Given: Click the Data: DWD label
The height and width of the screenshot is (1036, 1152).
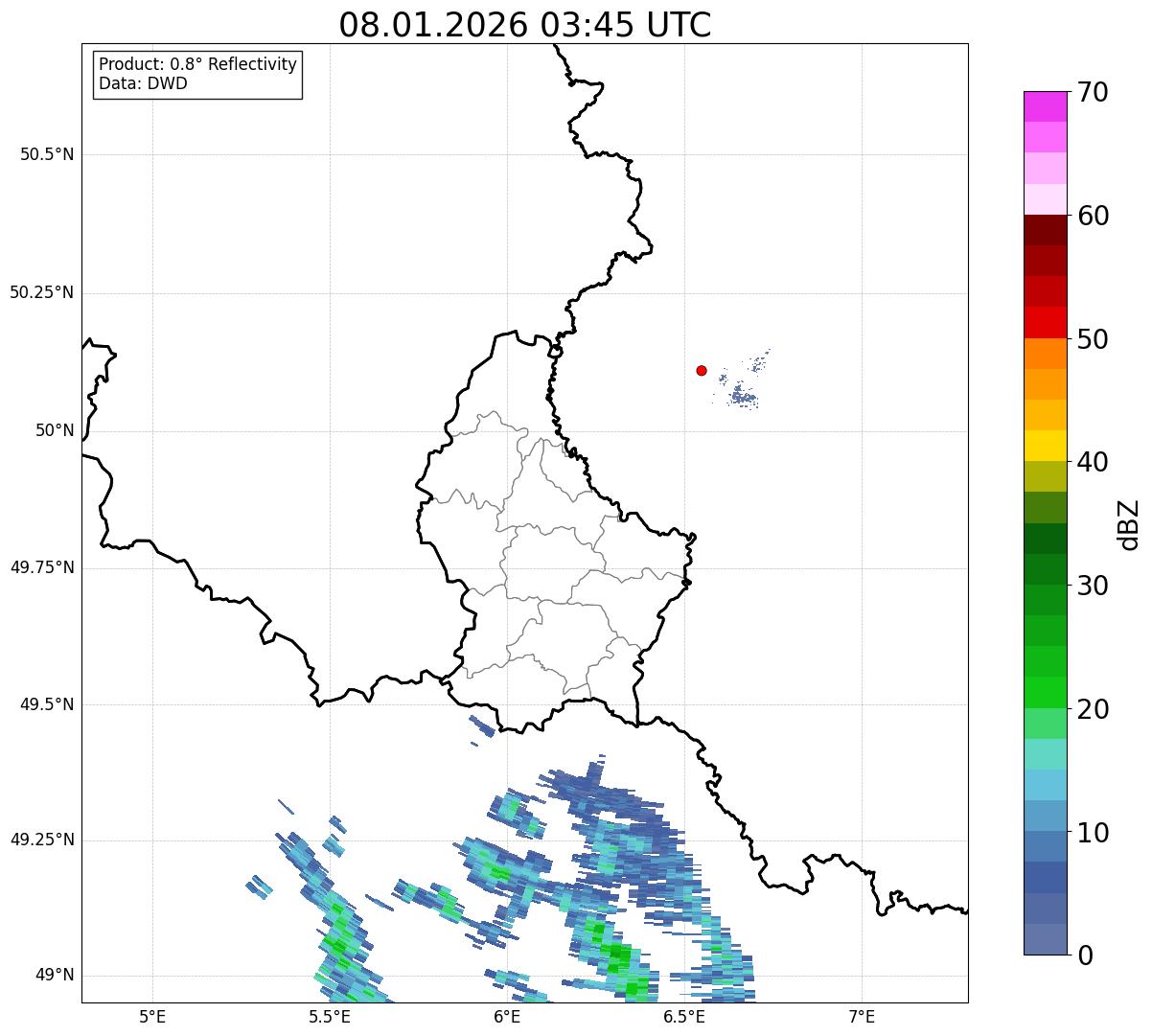Looking at the screenshot, I should pyautogui.click(x=143, y=83).
